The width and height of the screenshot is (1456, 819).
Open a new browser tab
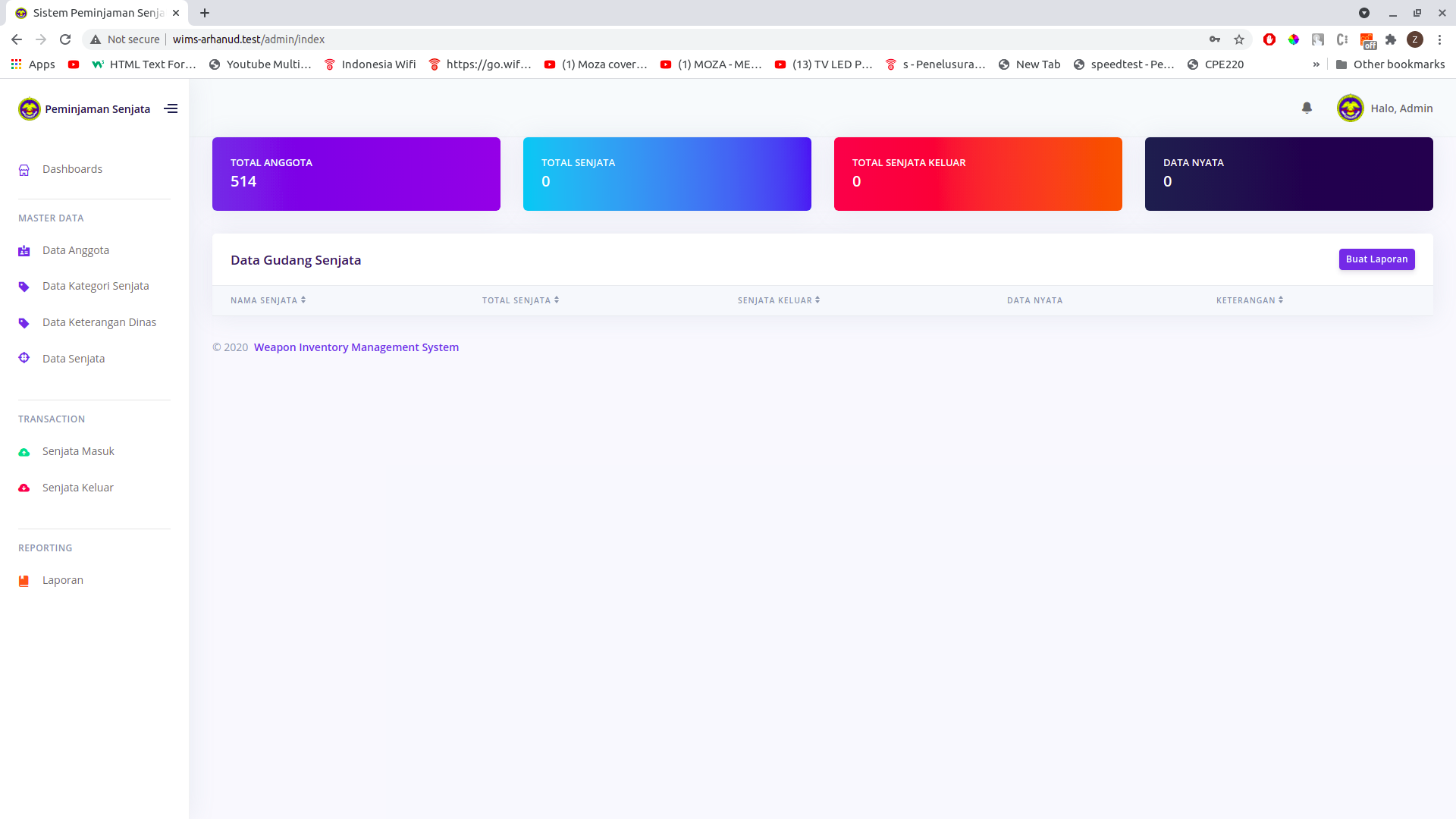205,13
